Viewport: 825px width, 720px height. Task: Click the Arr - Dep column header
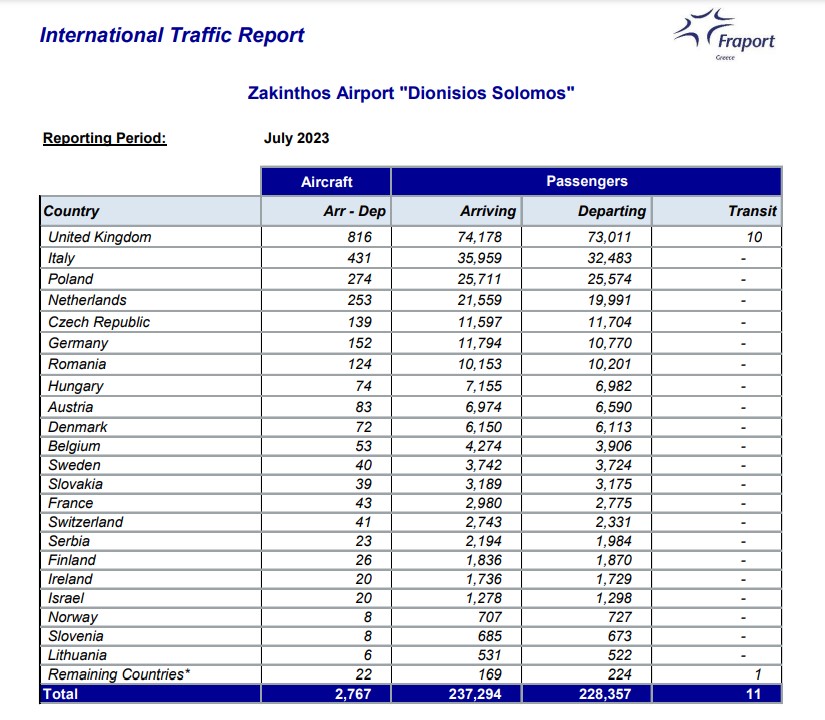(x=326, y=211)
